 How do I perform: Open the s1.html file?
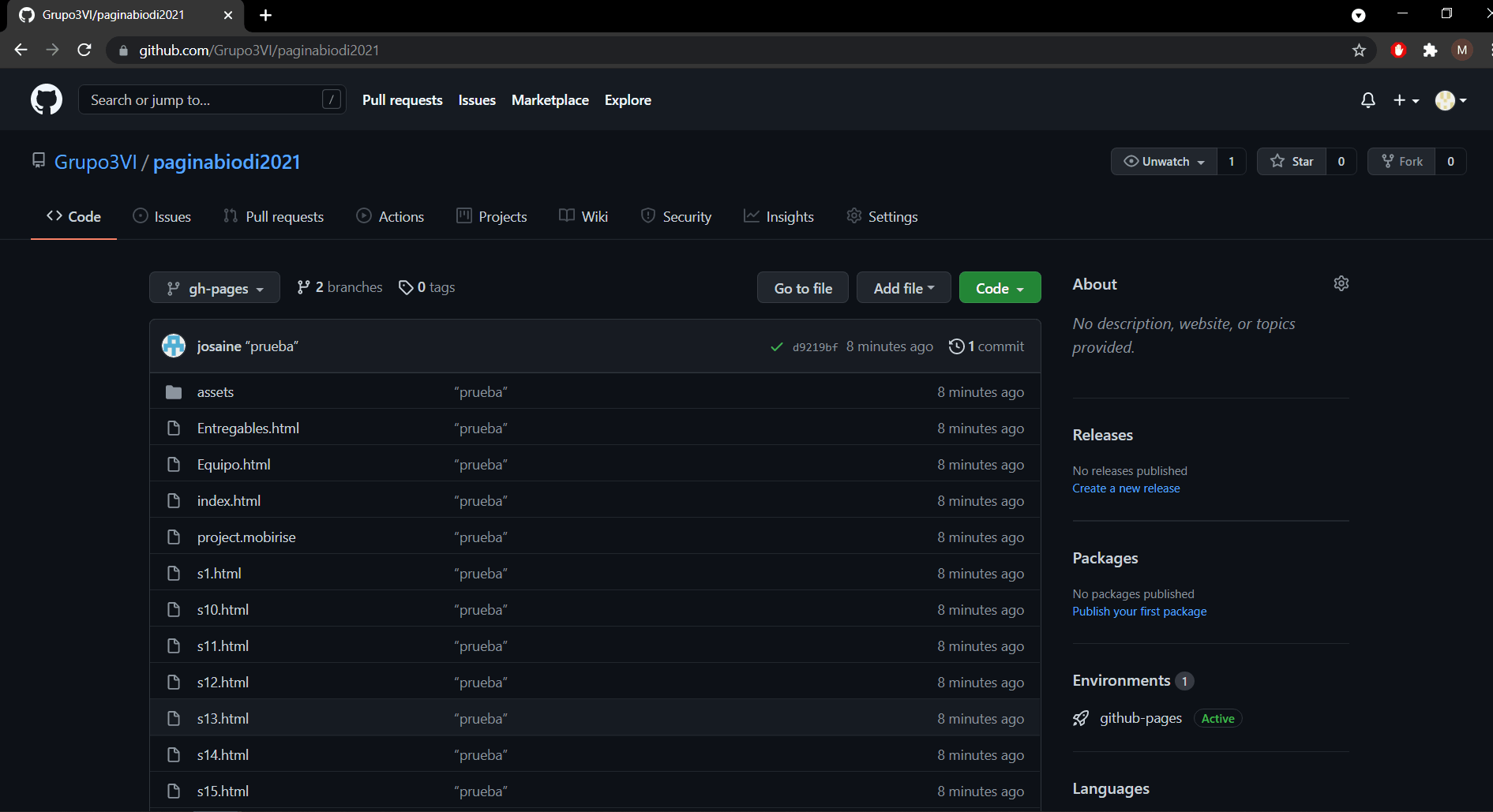coord(219,574)
